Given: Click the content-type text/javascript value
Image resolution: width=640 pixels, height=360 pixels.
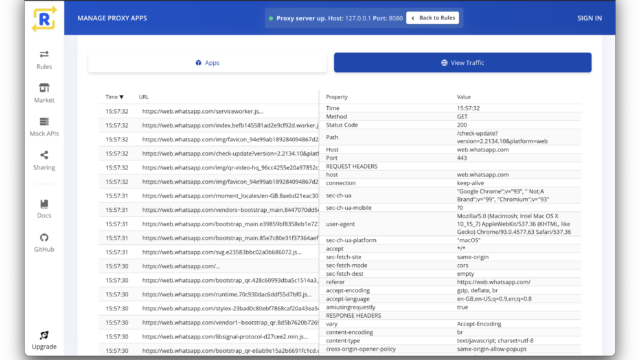Looking at the screenshot, I should tap(495, 340).
